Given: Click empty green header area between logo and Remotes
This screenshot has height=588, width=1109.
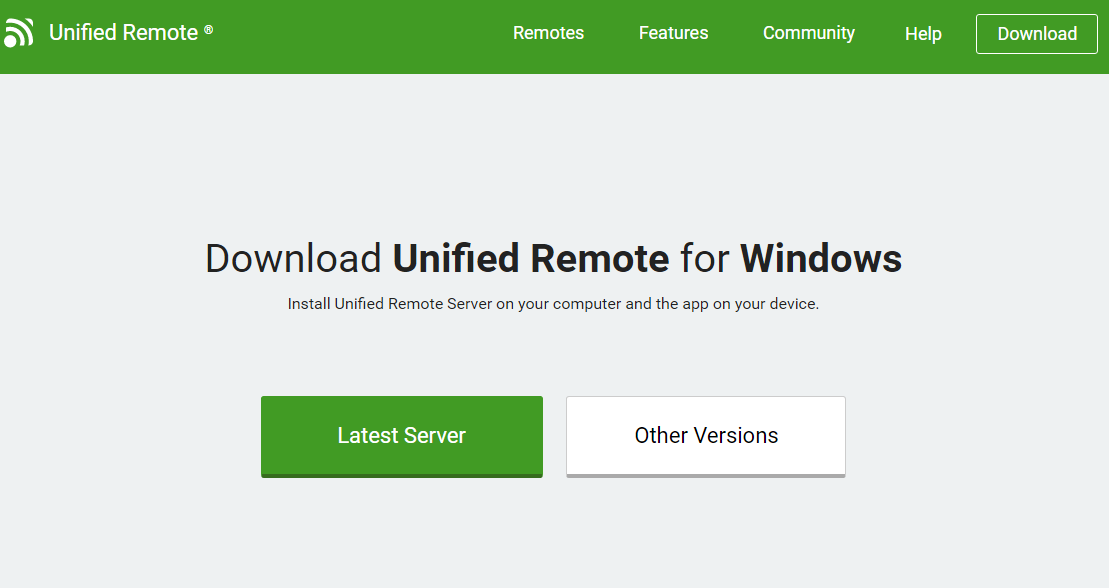Looking at the screenshot, I should tap(361, 35).
